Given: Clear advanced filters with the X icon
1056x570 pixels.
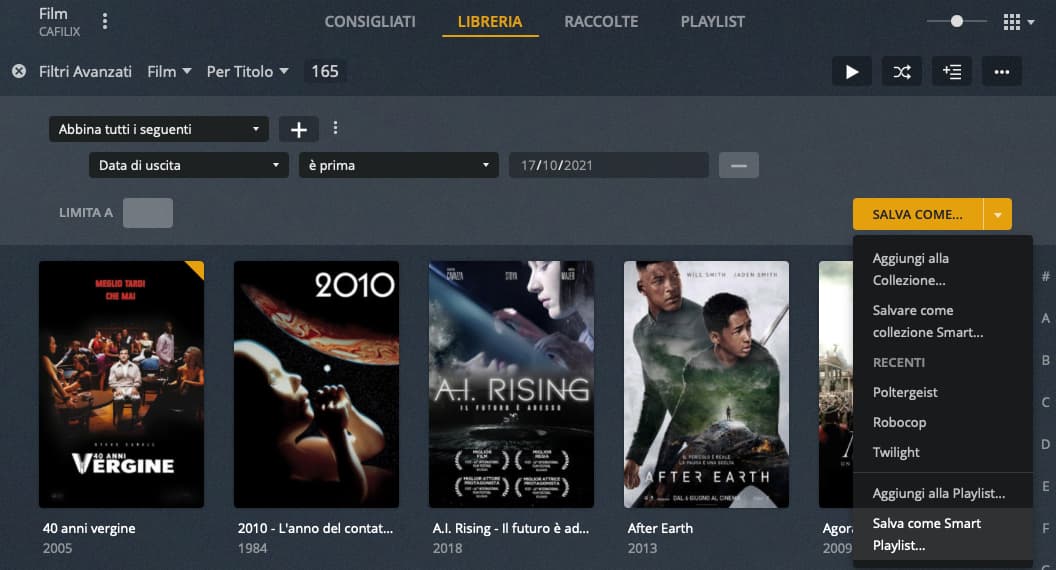Looking at the screenshot, I should 19,71.
